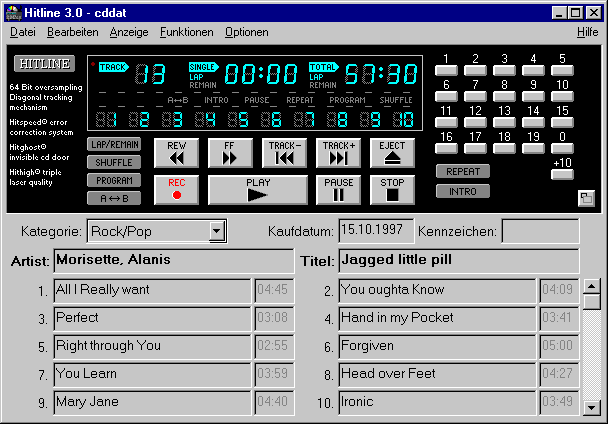Screen dimensions: 608x424
Task: Select track keypad button 8
Action: click(504, 96)
